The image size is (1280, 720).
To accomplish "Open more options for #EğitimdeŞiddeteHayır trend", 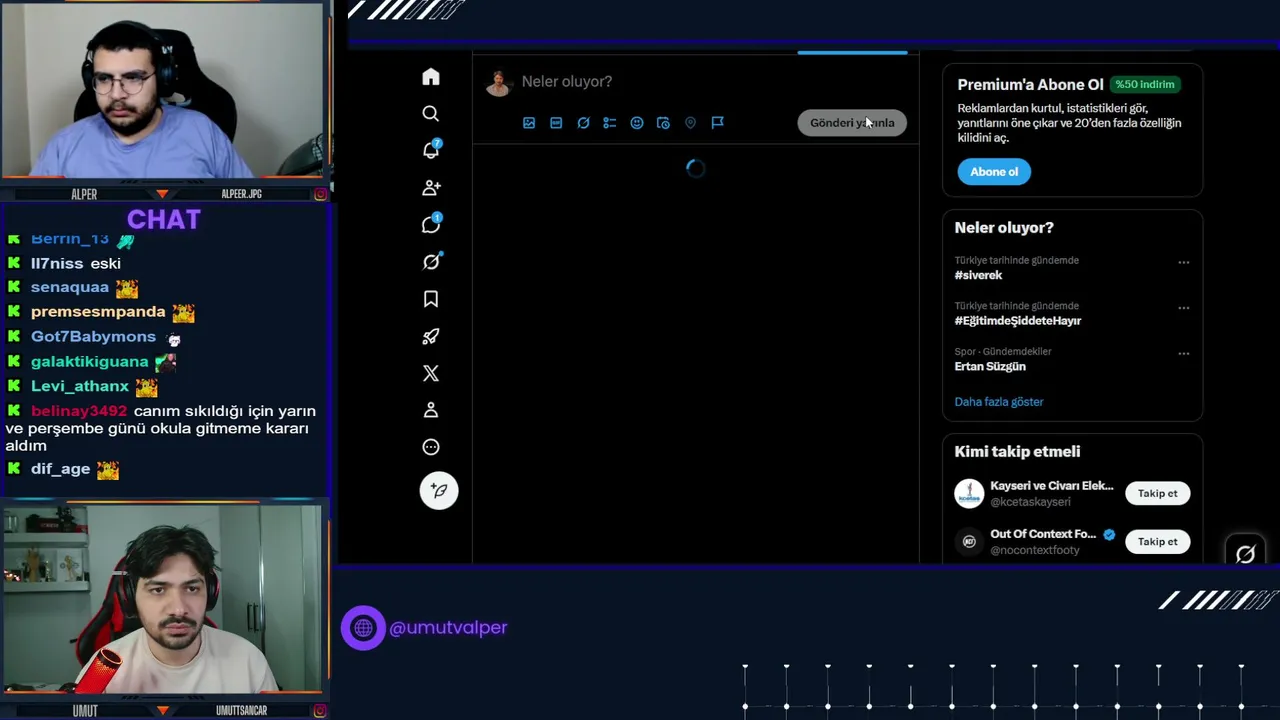I will pos(1184,308).
